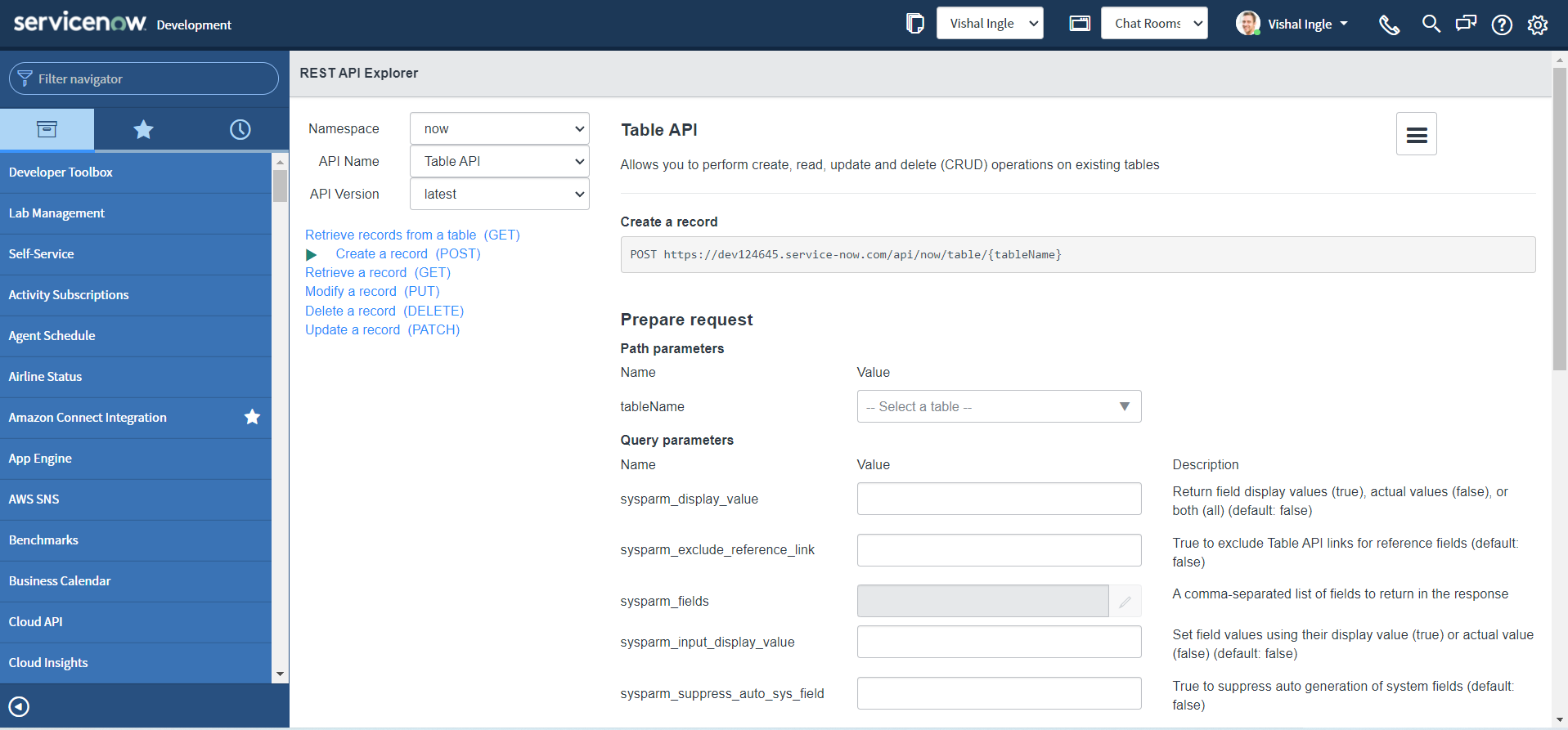
Task: Open Business Calendar module
Action: click(x=136, y=581)
